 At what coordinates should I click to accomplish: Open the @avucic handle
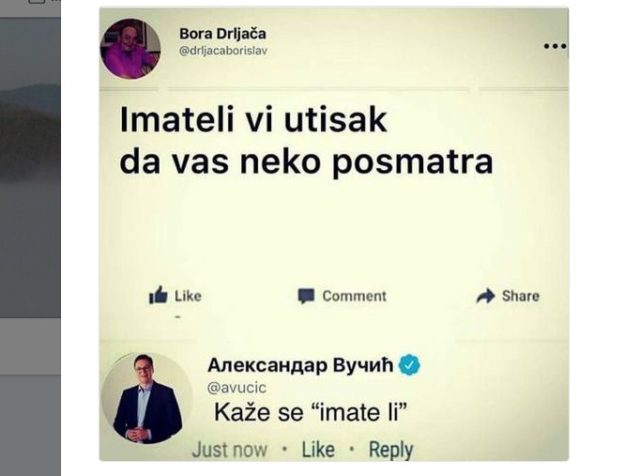pos(237,387)
